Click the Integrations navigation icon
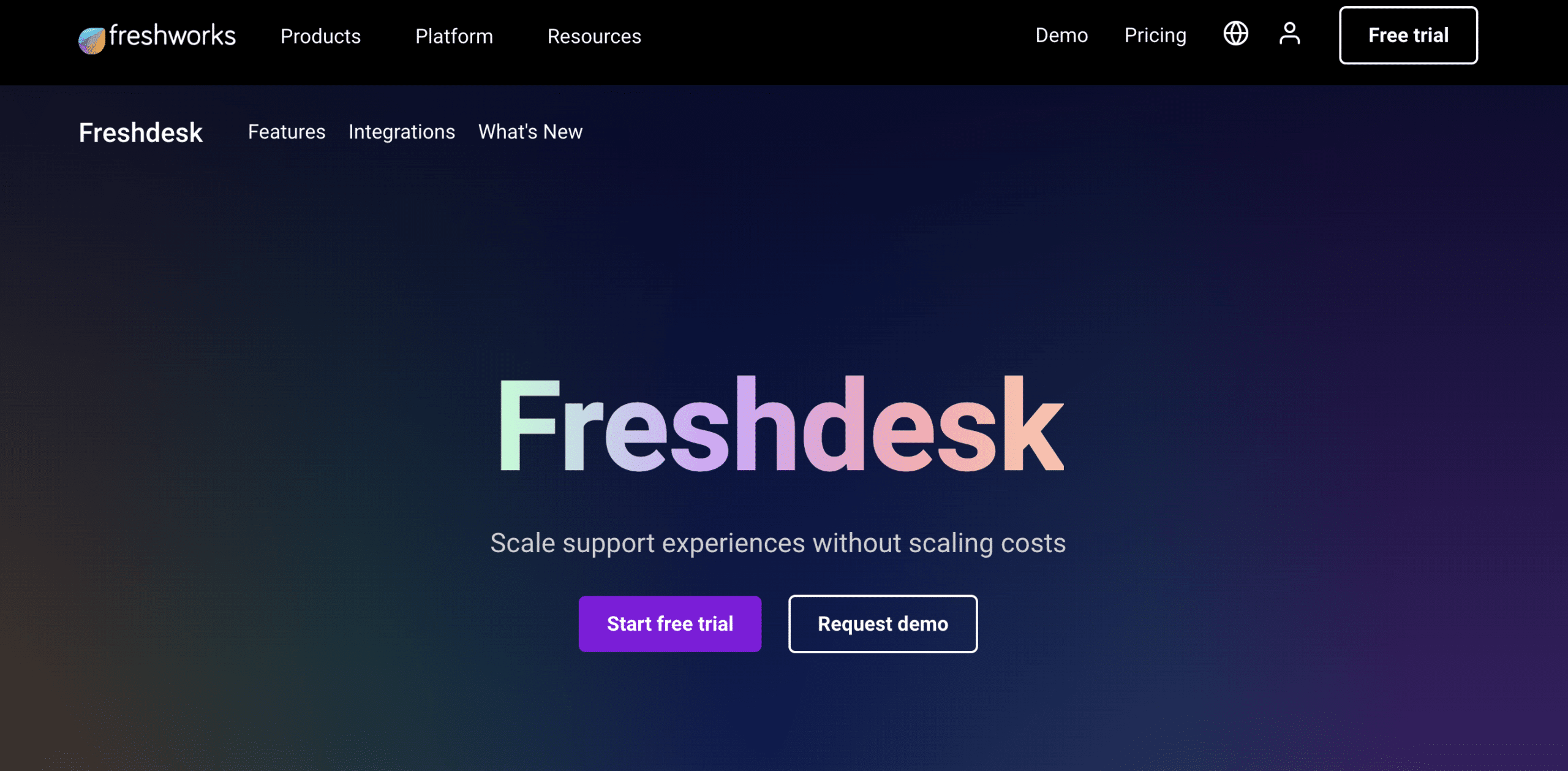Viewport: 1568px width, 771px height. pos(402,131)
